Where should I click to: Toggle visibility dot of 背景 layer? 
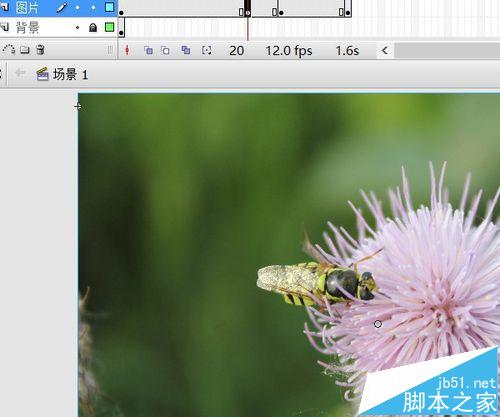pyautogui.click(x=77, y=27)
